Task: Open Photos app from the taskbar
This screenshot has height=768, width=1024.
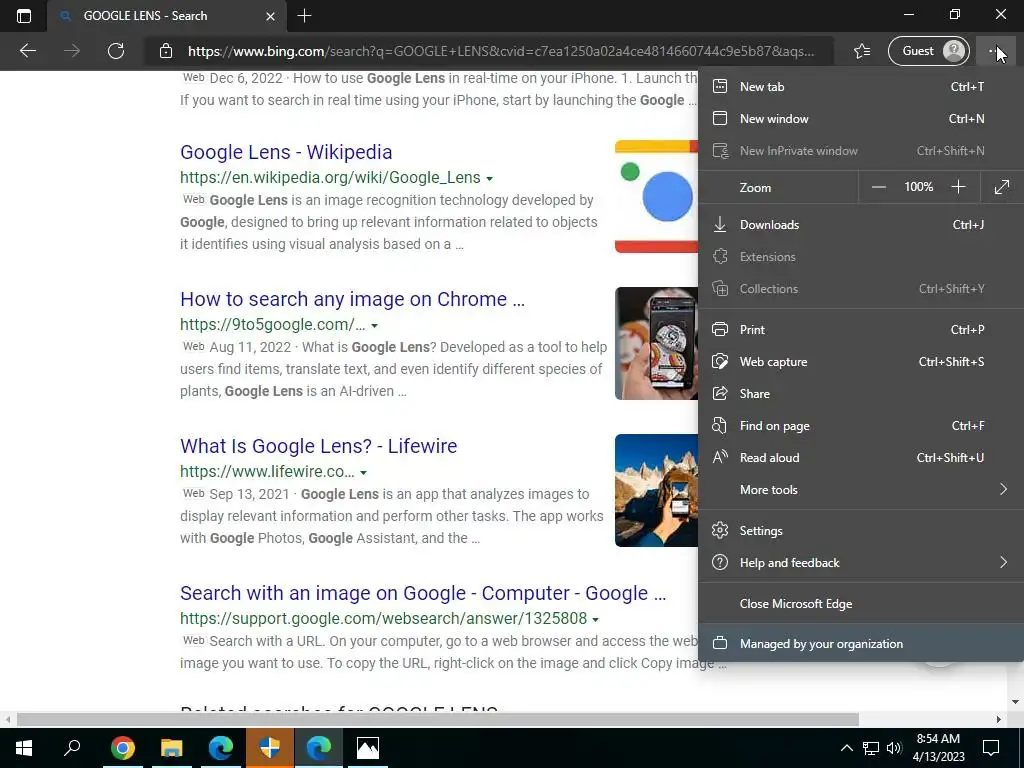Action: coord(368,748)
